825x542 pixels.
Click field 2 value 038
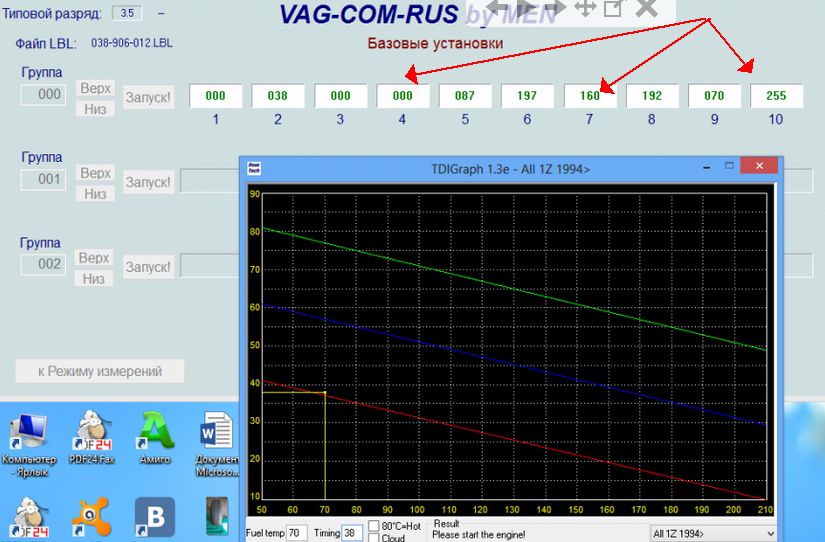coord(278,96)
